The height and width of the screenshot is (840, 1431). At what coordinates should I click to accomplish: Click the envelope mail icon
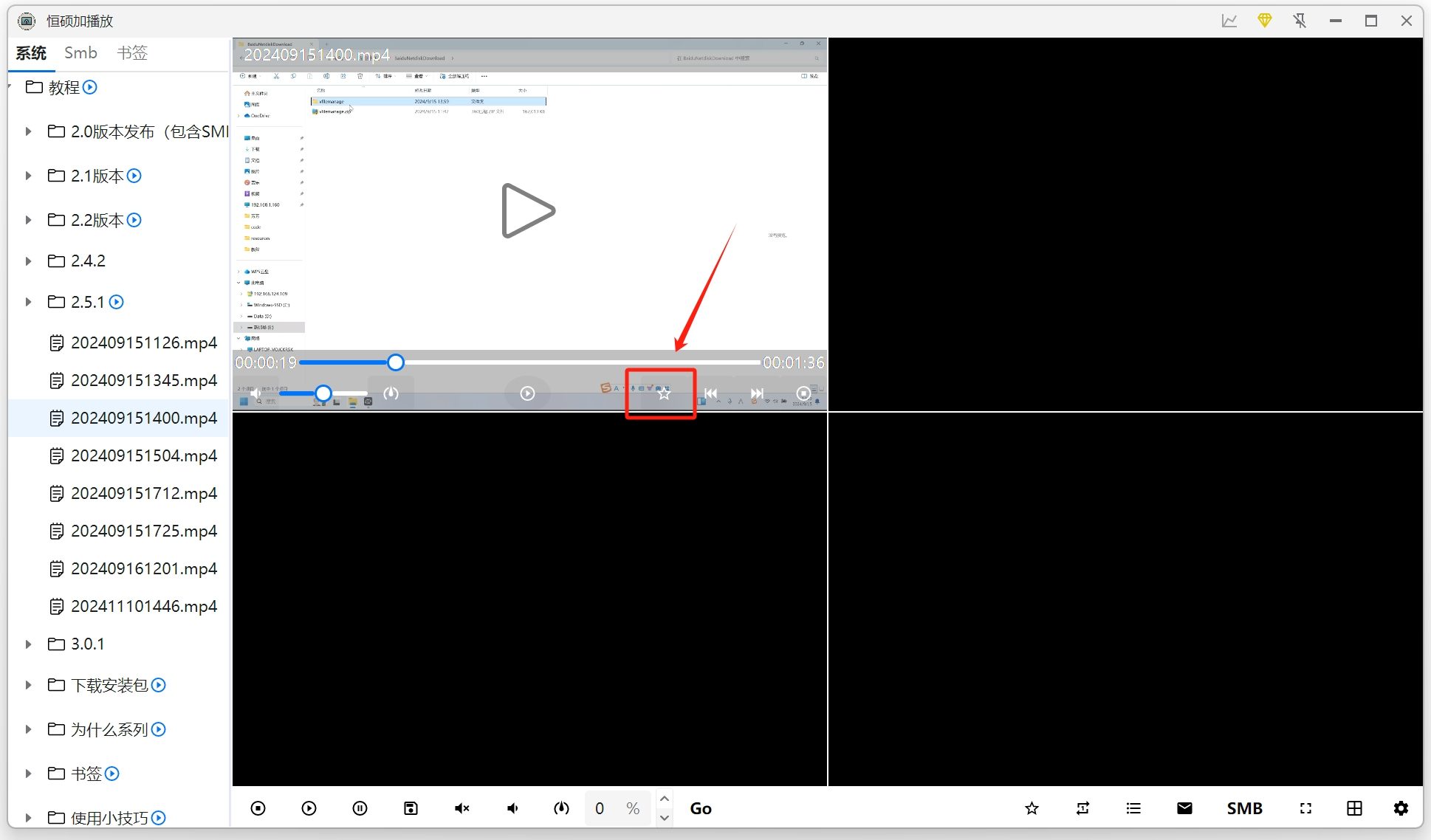[x=1184, y=808]
